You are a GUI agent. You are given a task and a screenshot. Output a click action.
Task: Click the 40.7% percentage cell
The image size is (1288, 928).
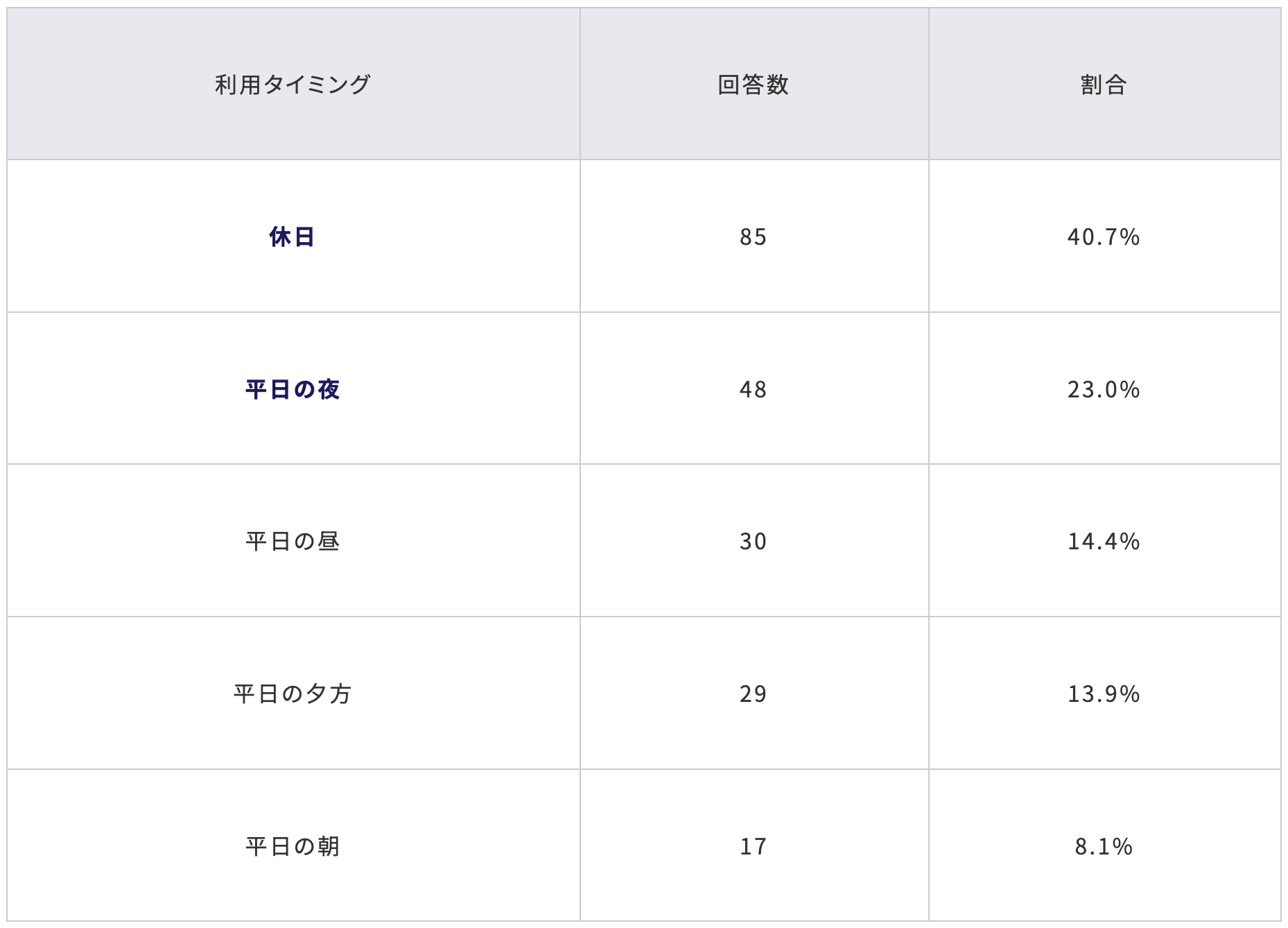(1104, 237)
